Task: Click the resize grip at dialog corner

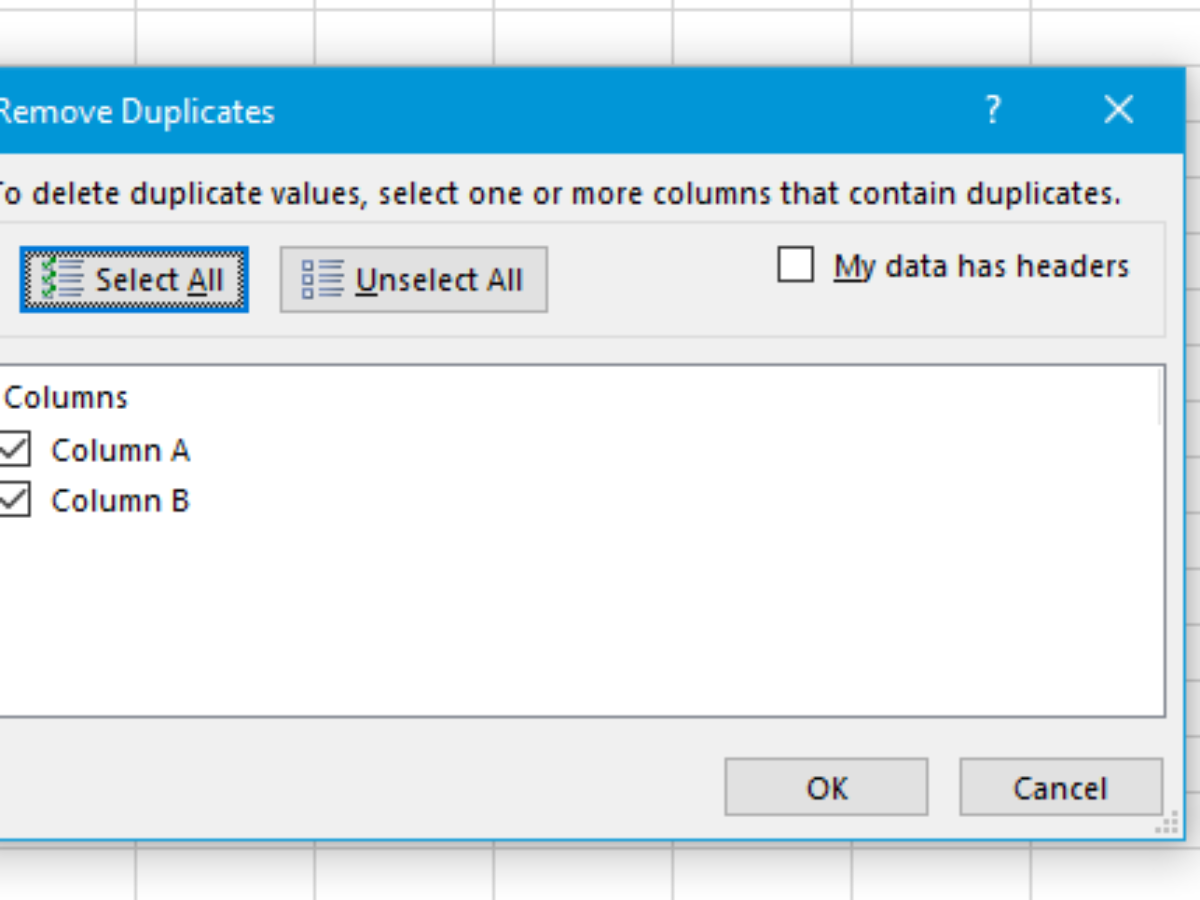Action: tap(1166, 826)
